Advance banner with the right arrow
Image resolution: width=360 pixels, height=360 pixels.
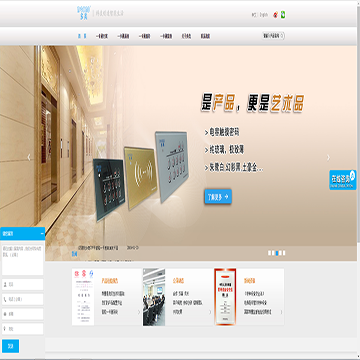(x=328, y=157)
